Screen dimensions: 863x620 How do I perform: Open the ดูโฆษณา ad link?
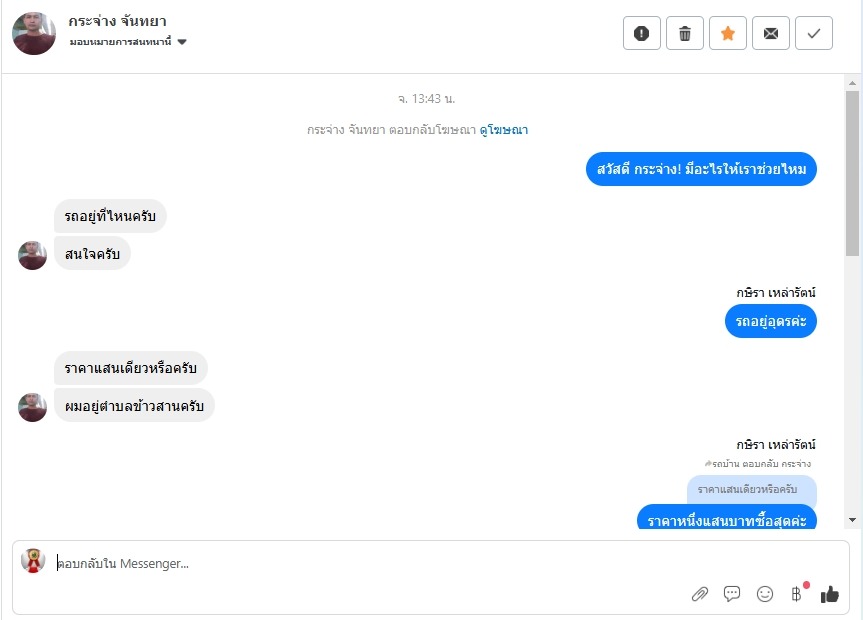point(504,130)
